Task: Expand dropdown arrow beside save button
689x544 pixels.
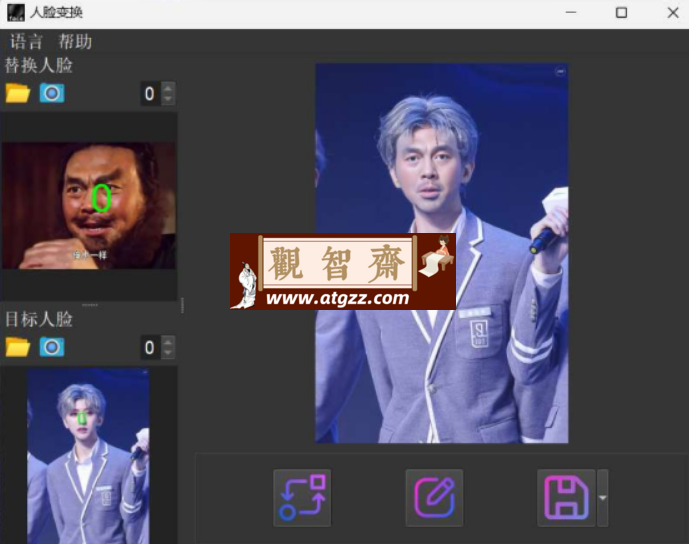Action: point(603,497)
